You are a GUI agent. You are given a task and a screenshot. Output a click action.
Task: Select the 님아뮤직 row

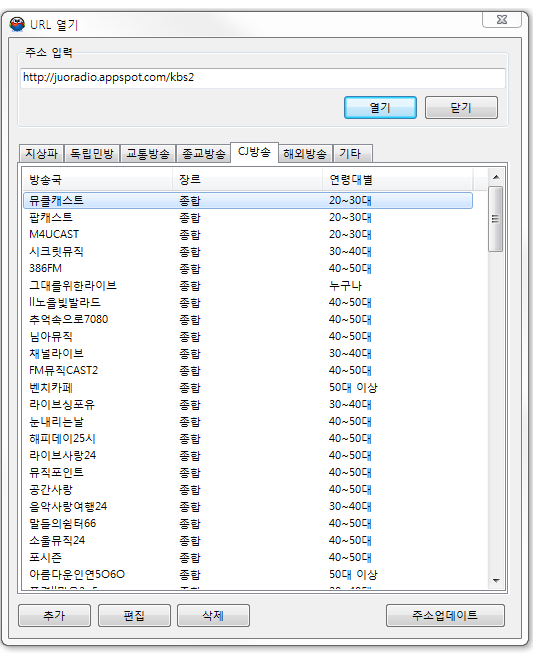[248, 337]
